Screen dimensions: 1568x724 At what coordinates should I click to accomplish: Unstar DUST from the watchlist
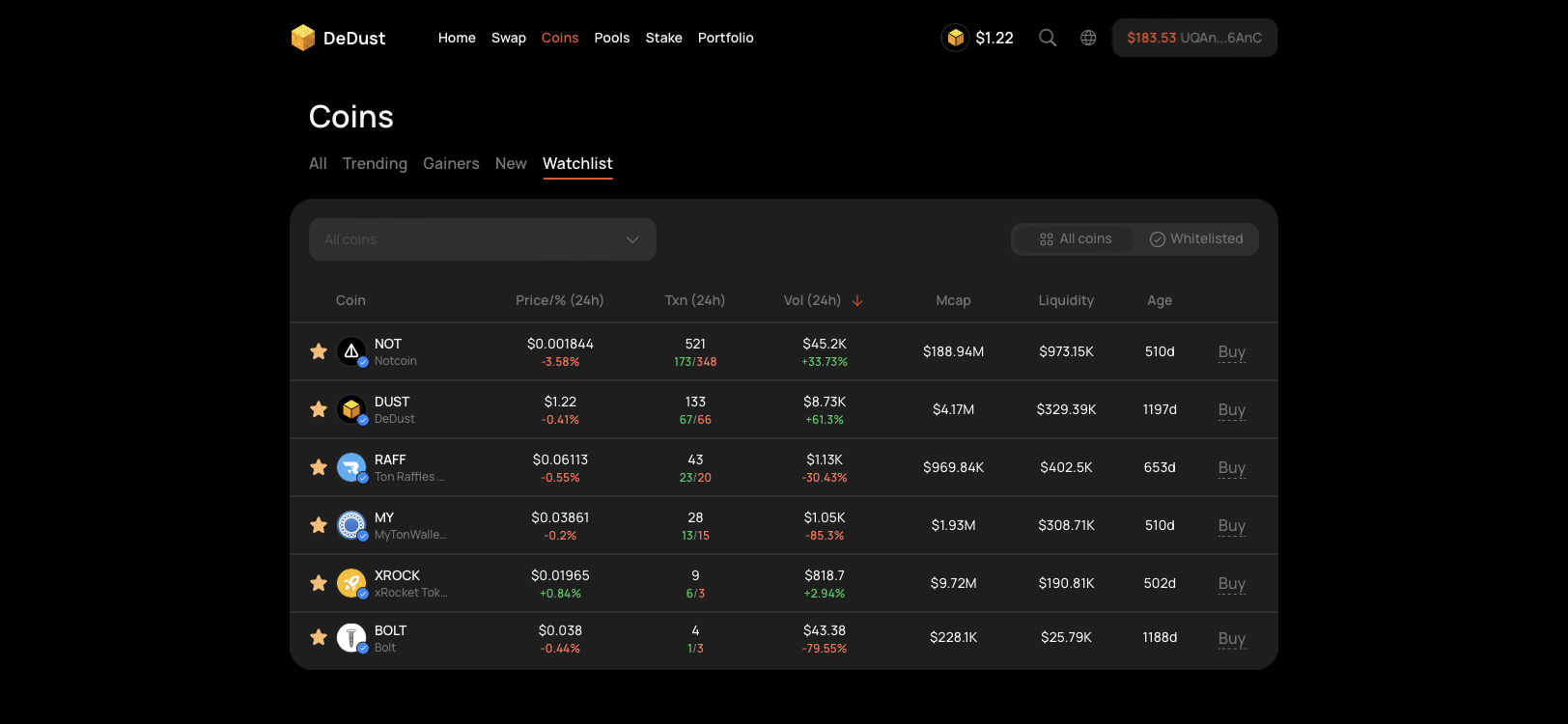[x=319, y=409]
